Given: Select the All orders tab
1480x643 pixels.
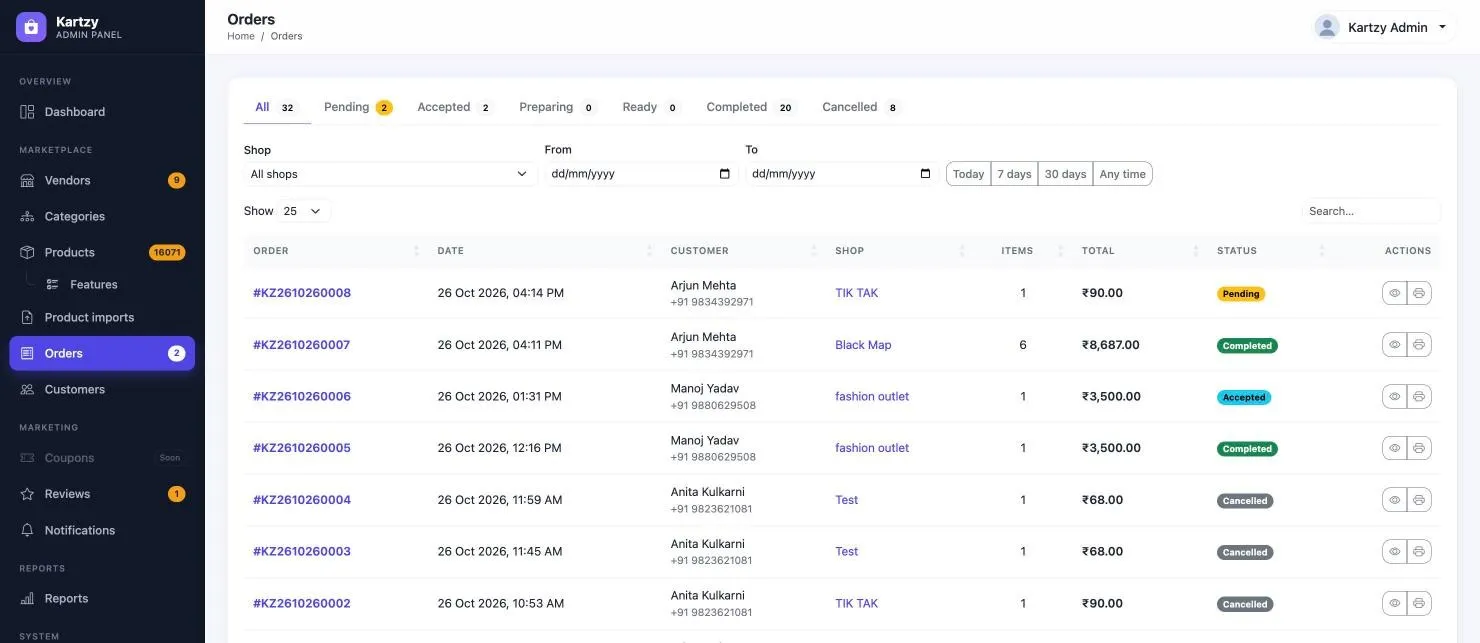Looking at the screenshot, I should [x=277, y=107].
